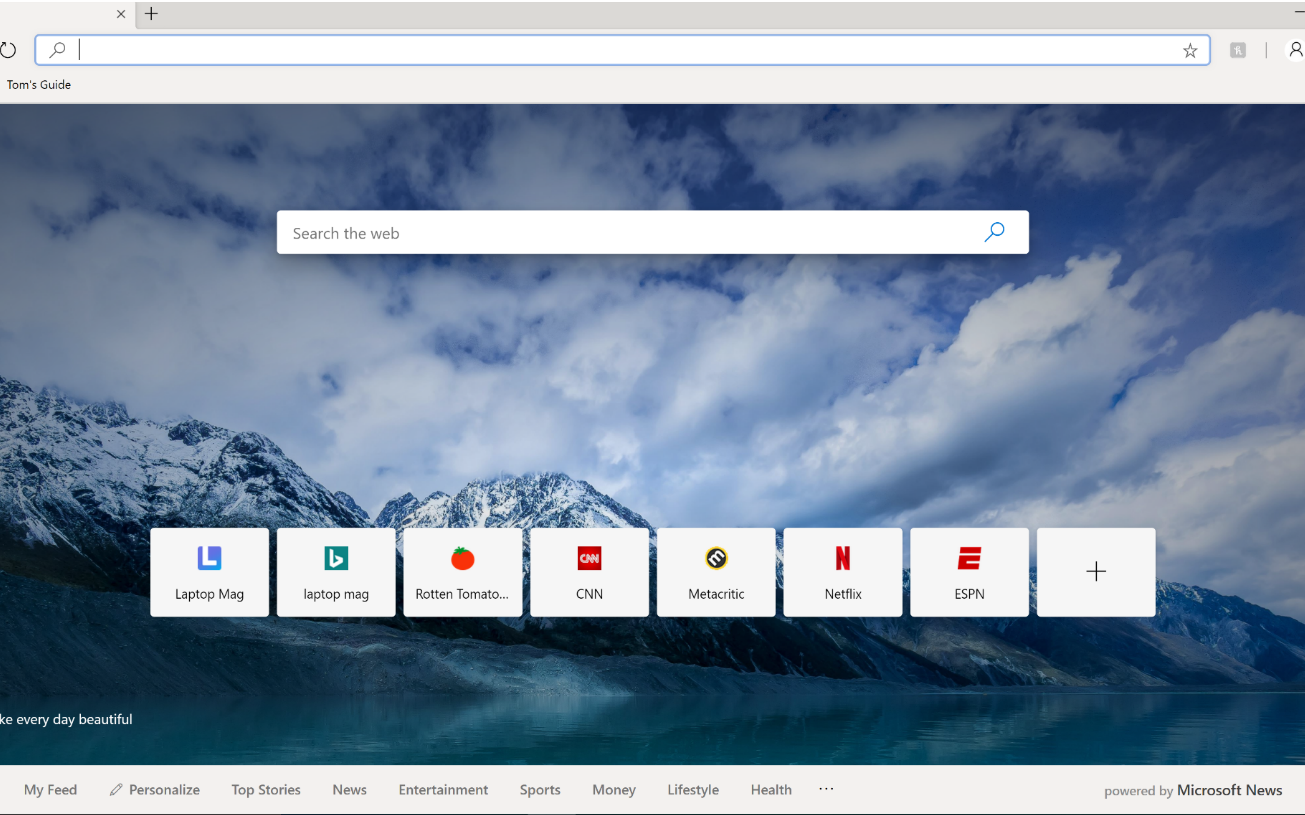Open the Rotten Tomatoes quick link tile

pyautogui.click(x=462, y=572)
